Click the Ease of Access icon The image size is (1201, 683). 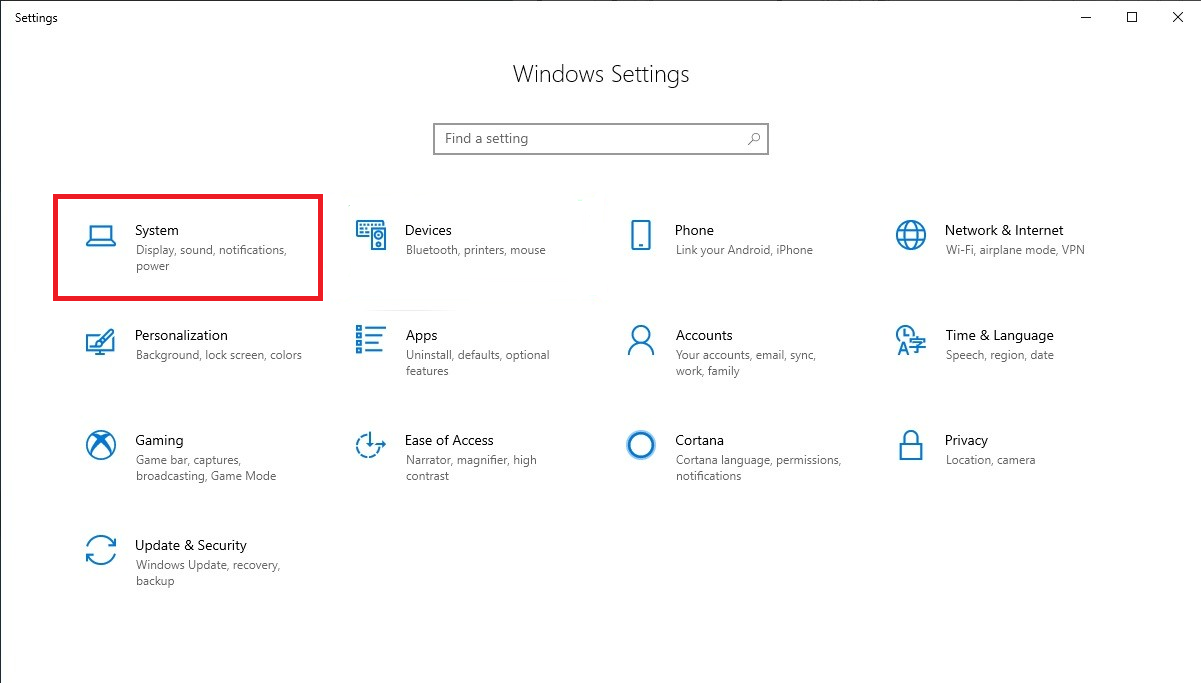371,445
